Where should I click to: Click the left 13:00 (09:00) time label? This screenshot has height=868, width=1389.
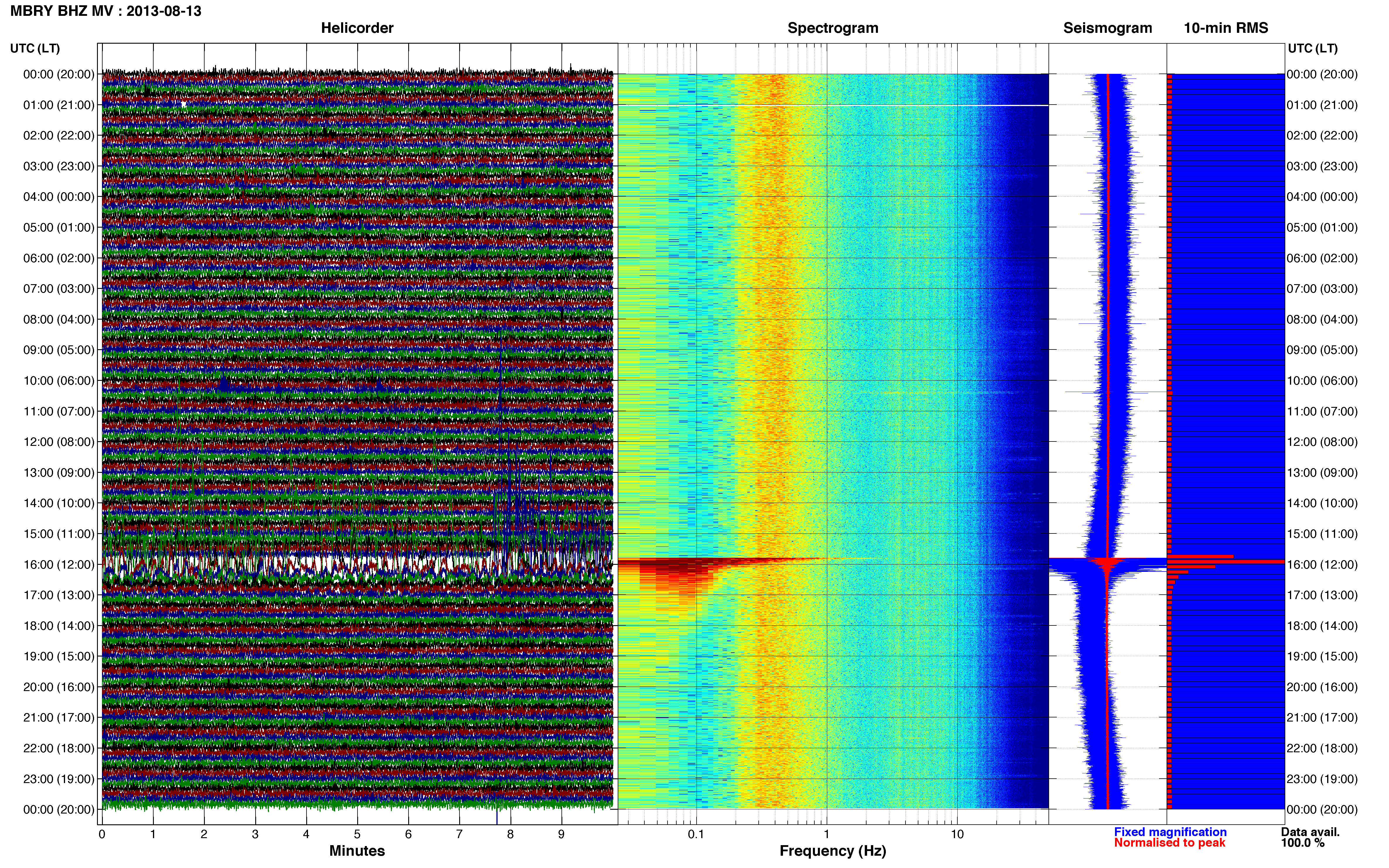[x=59, y=473]
